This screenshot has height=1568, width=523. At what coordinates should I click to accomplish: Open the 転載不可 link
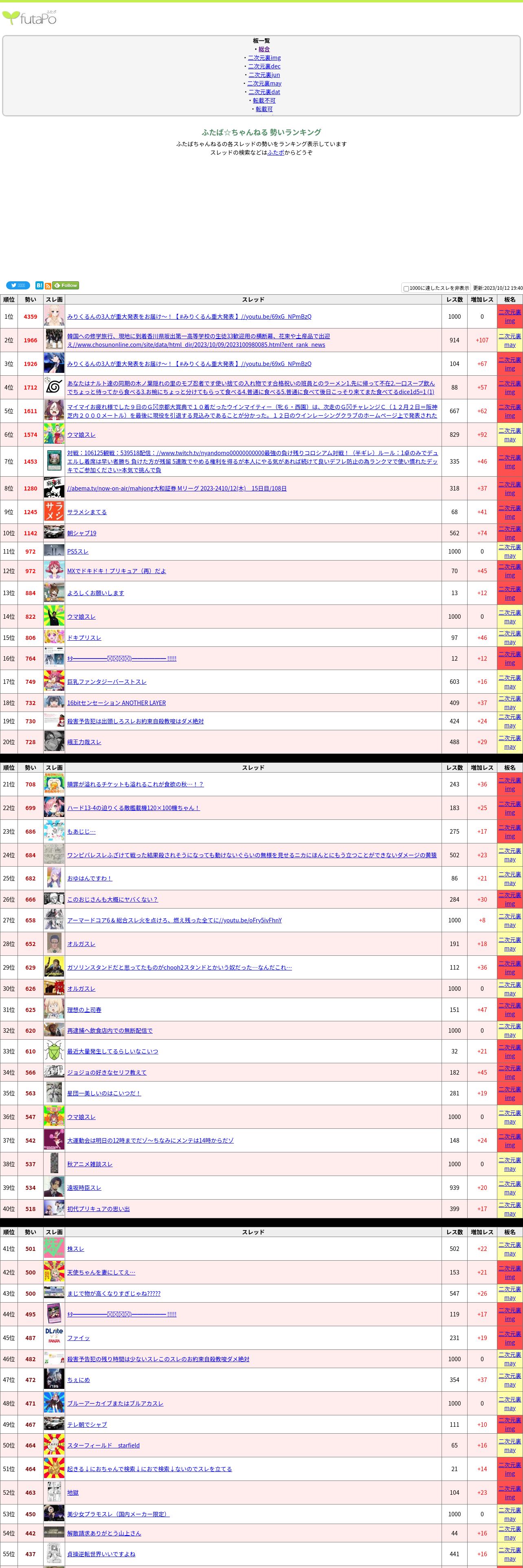(264, 101)
